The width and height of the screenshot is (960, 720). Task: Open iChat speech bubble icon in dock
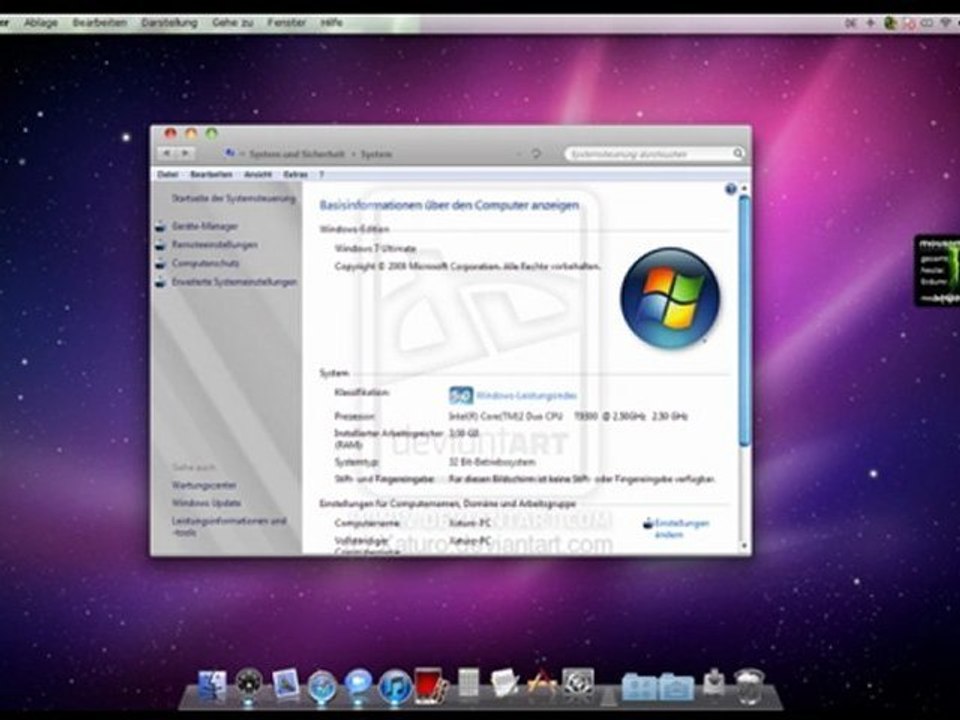[358, 684]
